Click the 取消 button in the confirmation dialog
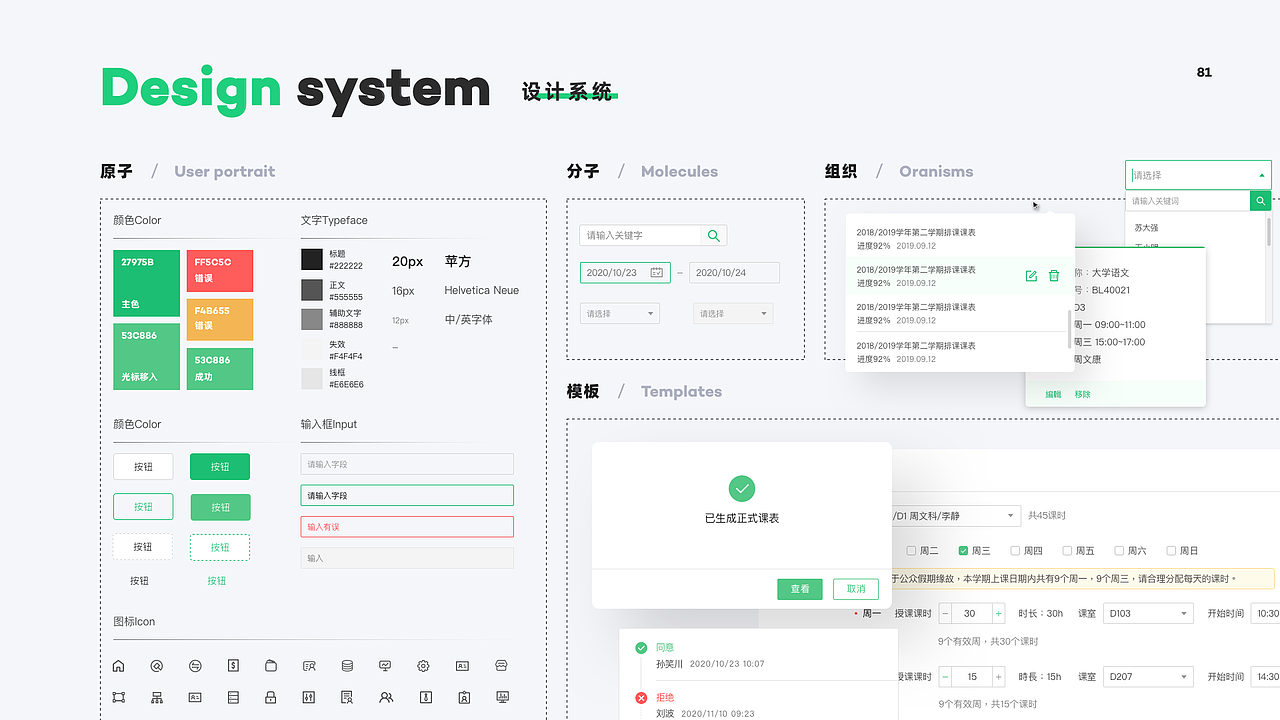The width and height of the screenshot is (1280, 720). click(x=855, y=589)
